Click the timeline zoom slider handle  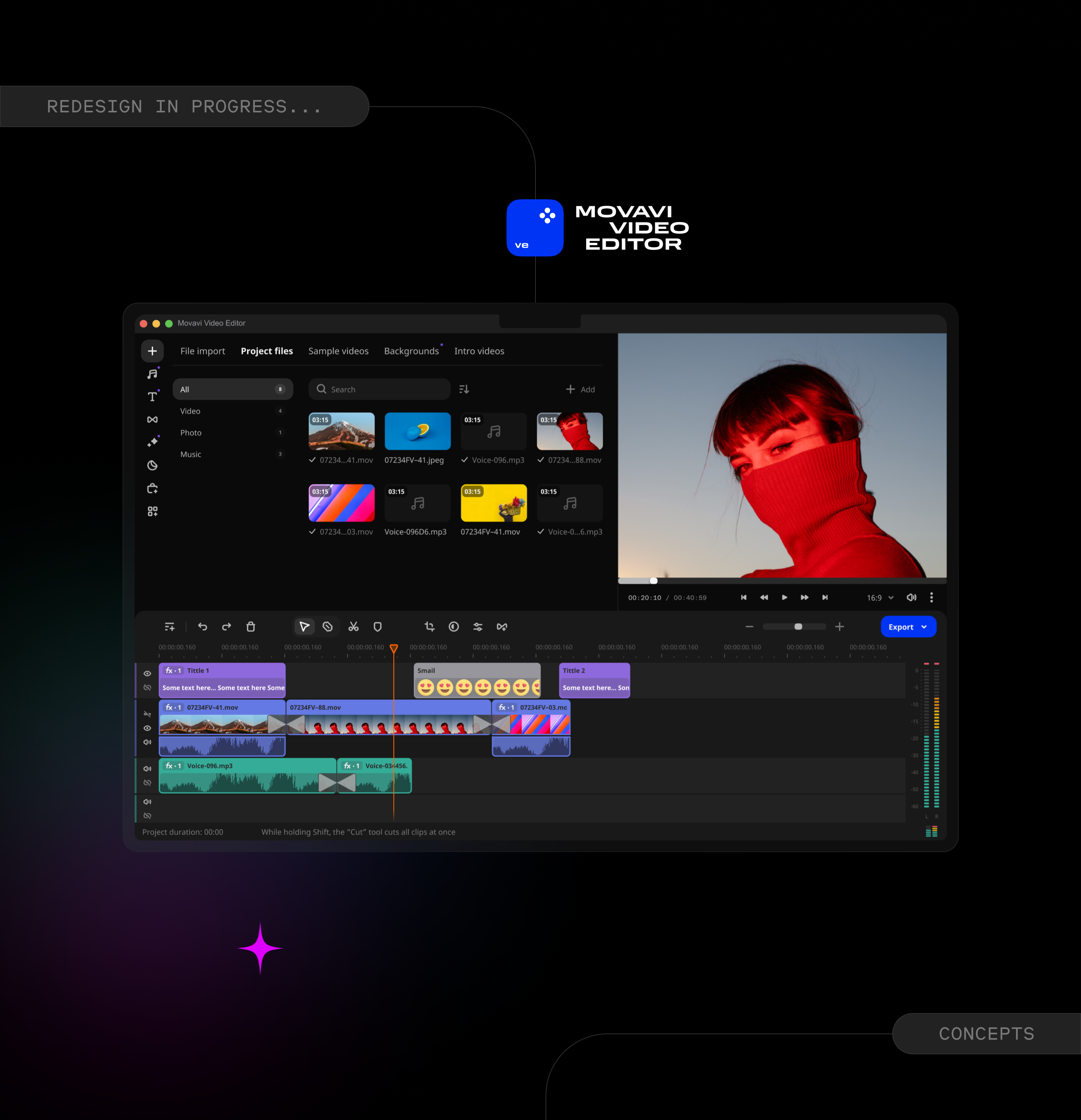click(x=798, y=627)
